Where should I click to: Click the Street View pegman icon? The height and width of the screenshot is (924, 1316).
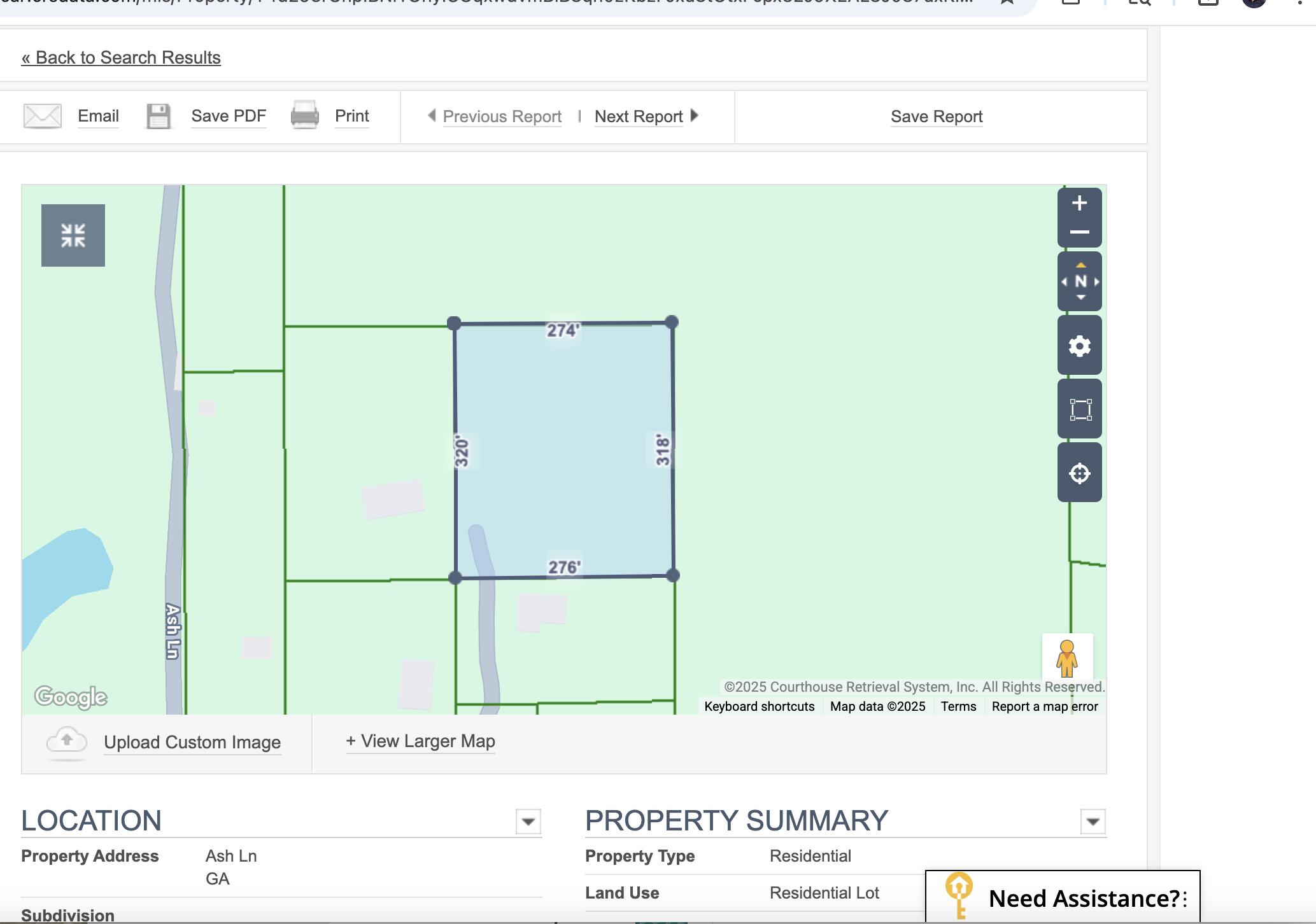point(1067,658)
